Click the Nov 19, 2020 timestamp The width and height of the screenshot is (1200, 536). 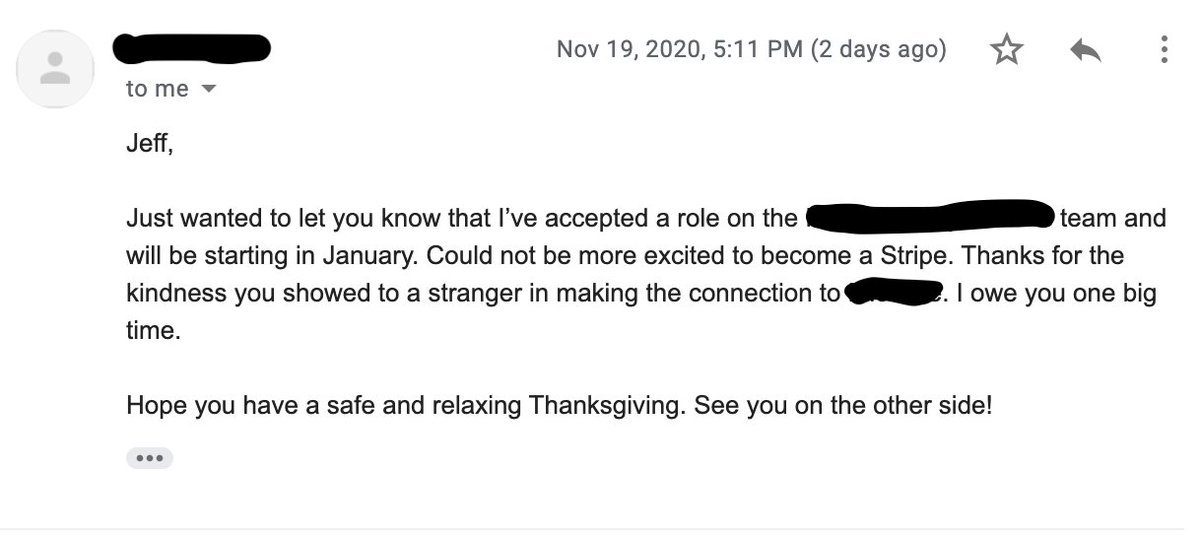pos(679,49)
